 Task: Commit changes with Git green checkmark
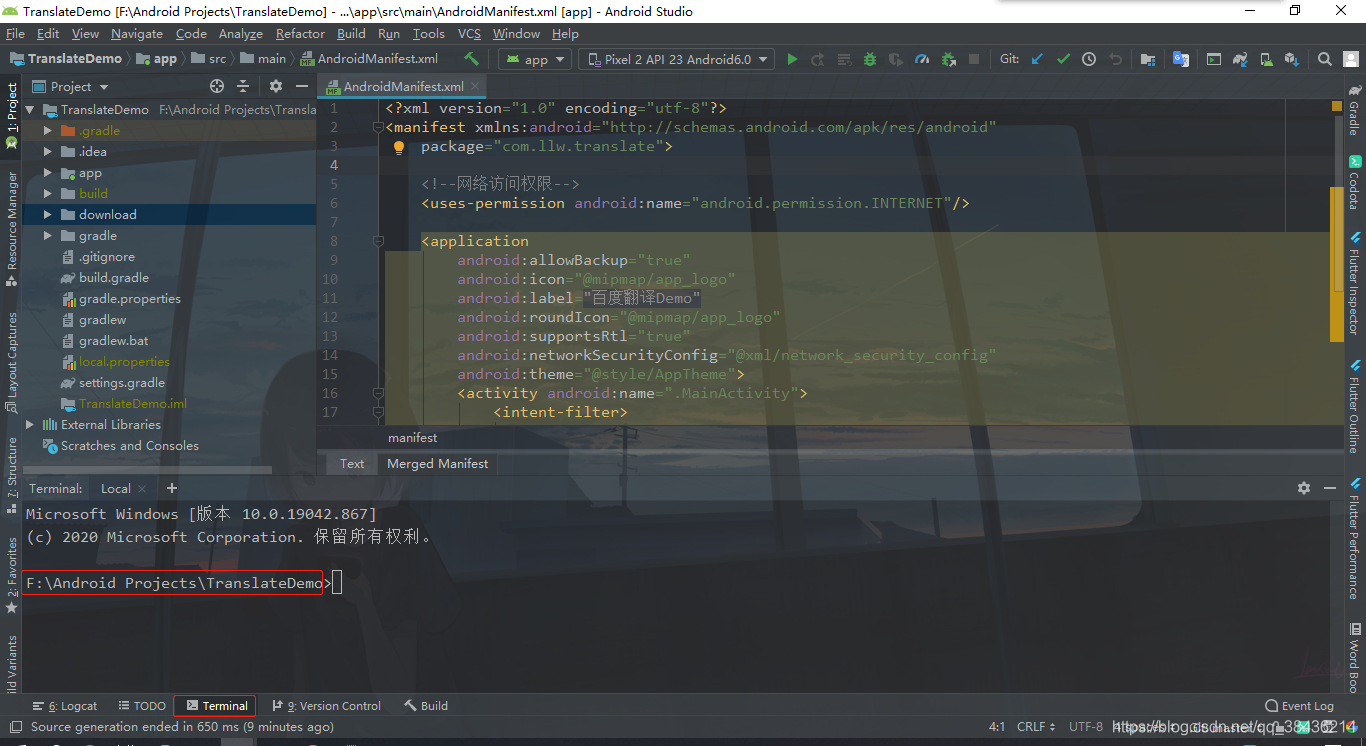click(1063, 59)
